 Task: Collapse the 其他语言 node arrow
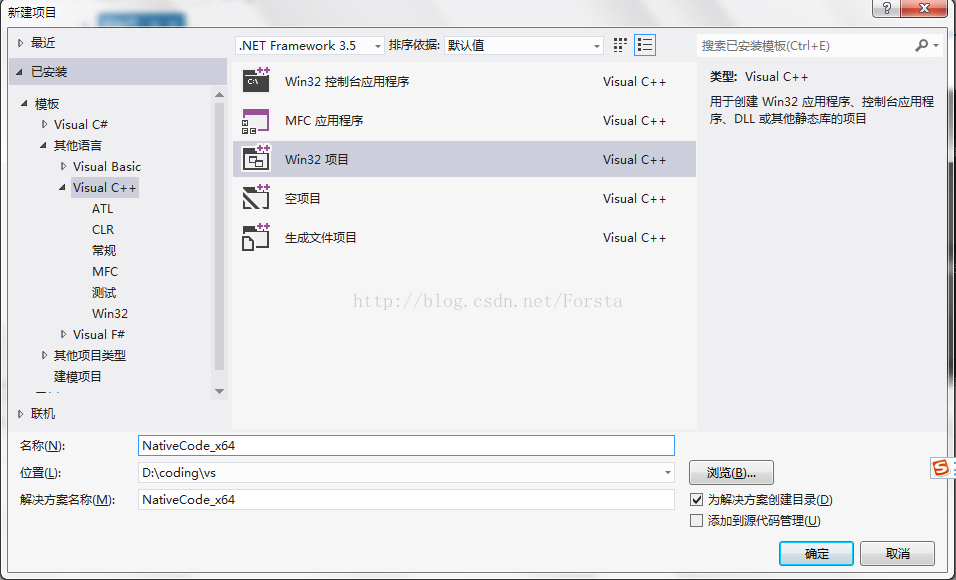[x=43, y=145]
